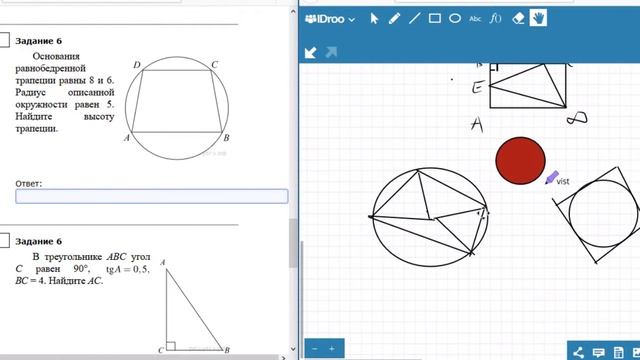
Task: Open the f() formula tool
Action: 495,18
